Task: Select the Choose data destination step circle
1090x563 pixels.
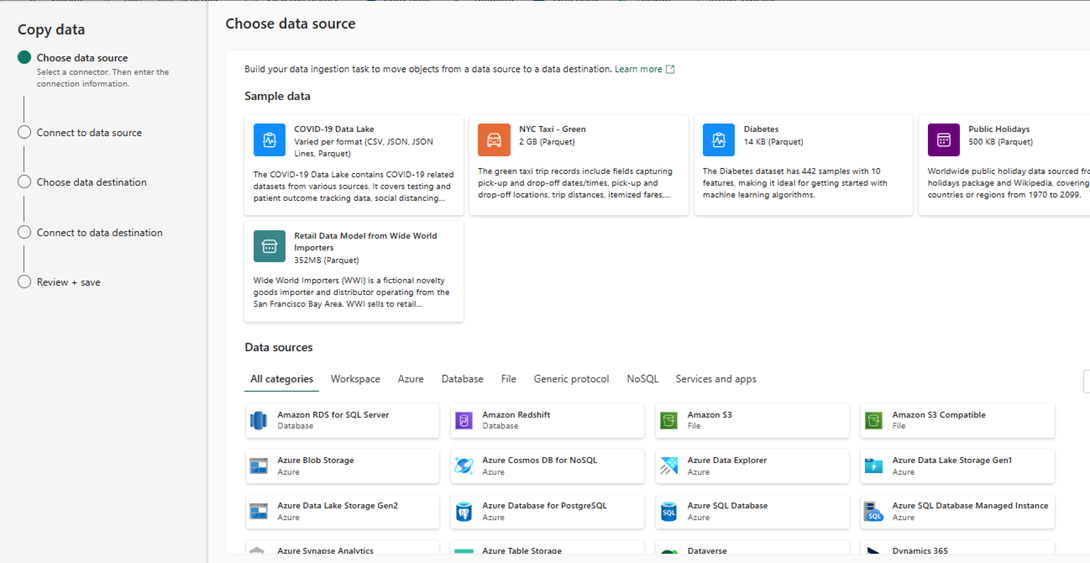Action: 24,182
